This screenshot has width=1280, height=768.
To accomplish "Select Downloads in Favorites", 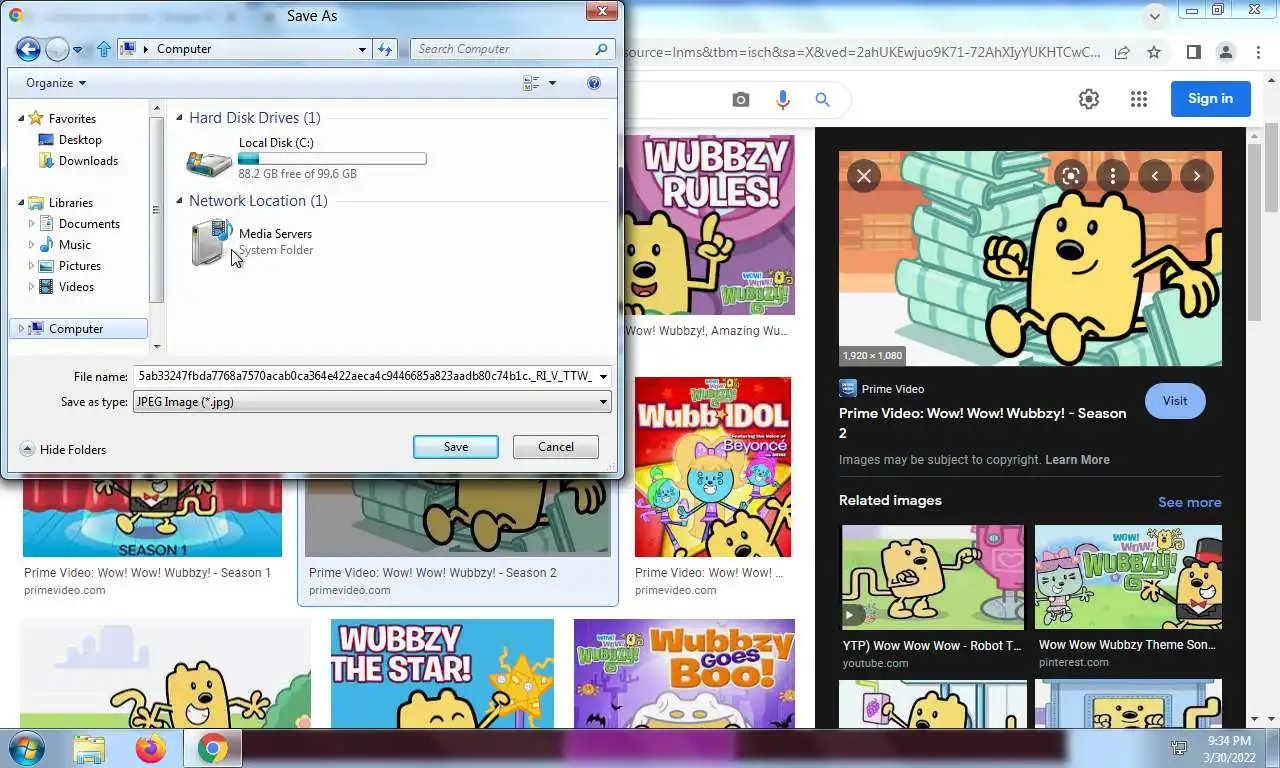I will 78,161.
